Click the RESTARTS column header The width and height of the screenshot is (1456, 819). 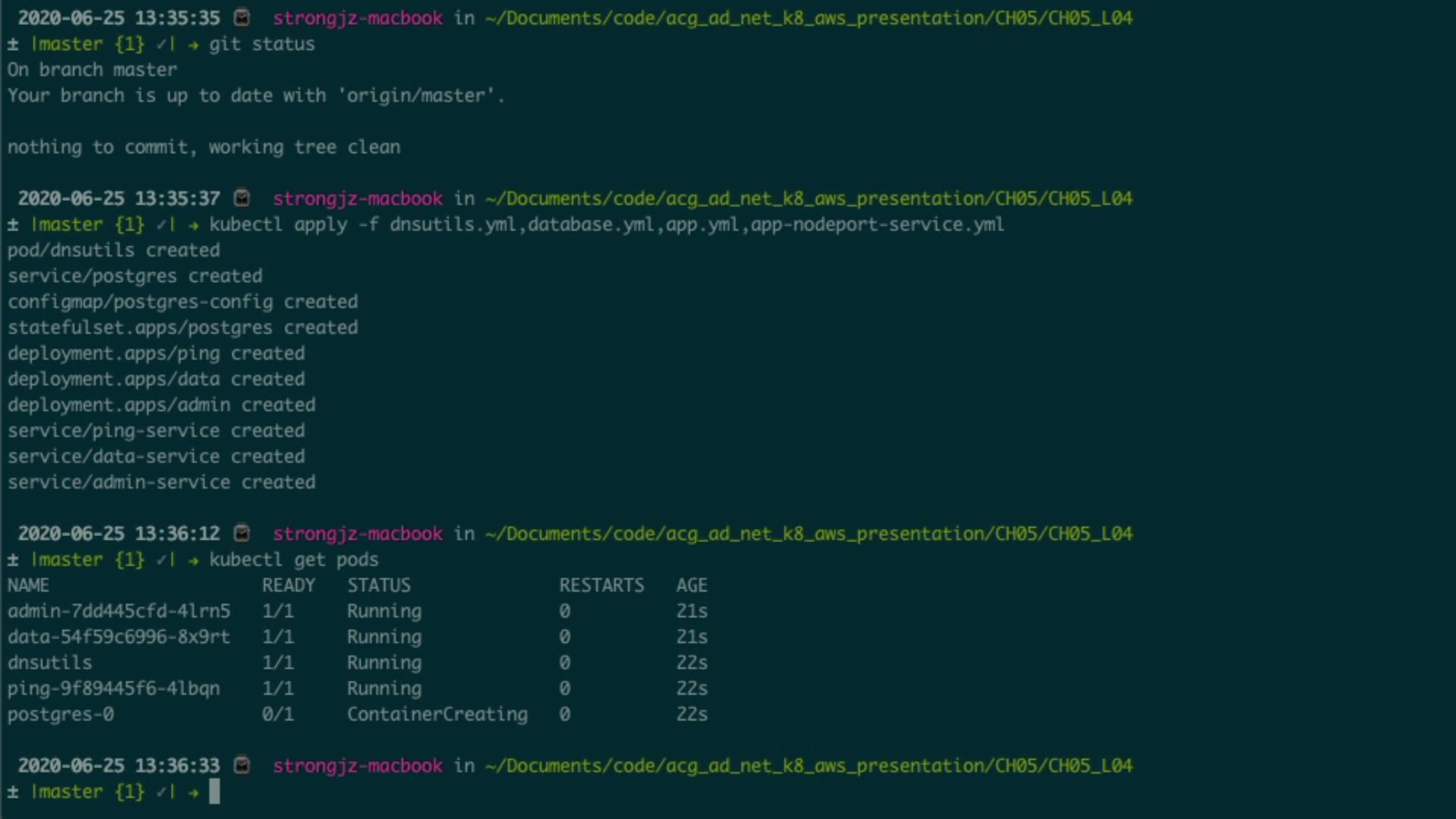tap(601, 585)
